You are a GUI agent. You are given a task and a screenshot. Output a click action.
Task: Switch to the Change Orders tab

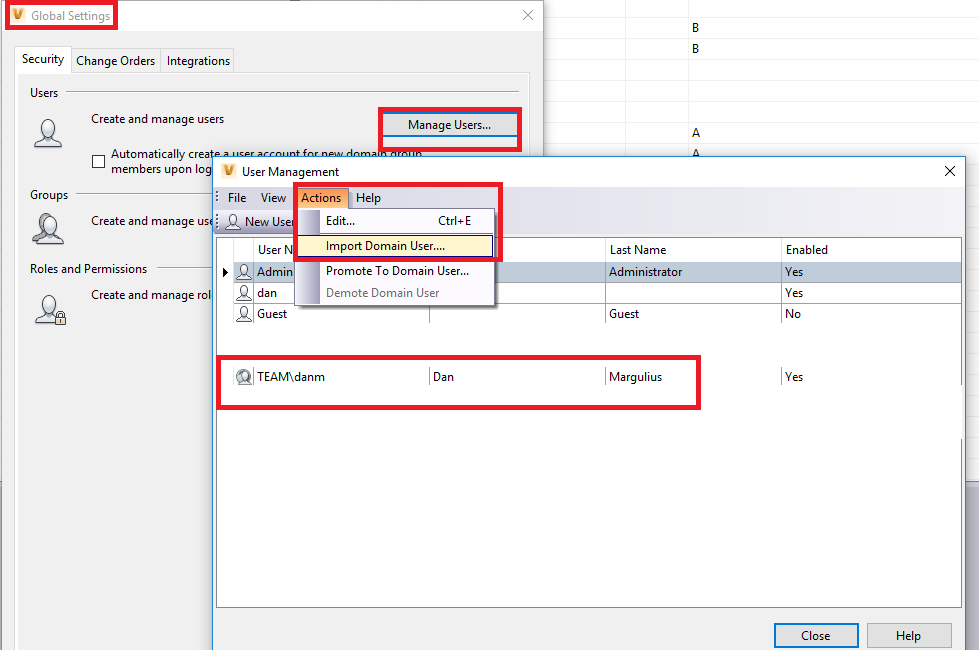116,61
